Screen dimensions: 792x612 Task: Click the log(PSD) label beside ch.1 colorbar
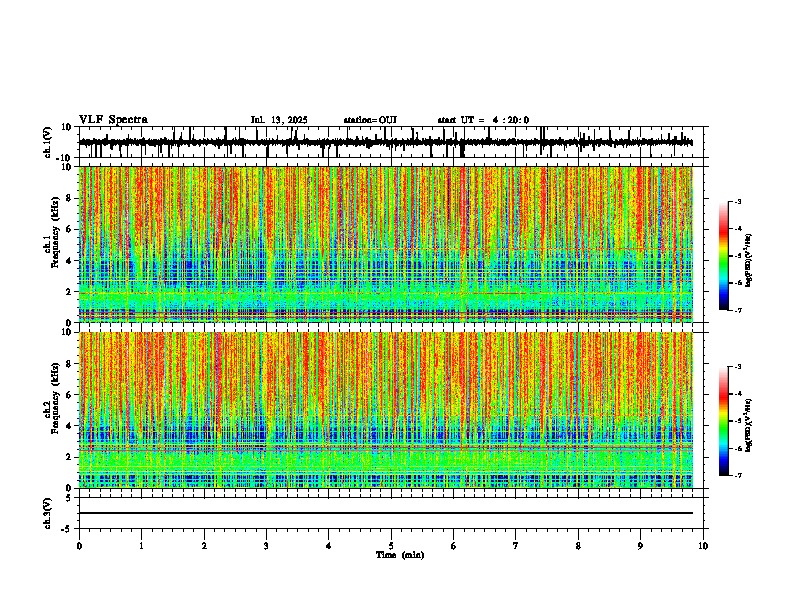749,261
